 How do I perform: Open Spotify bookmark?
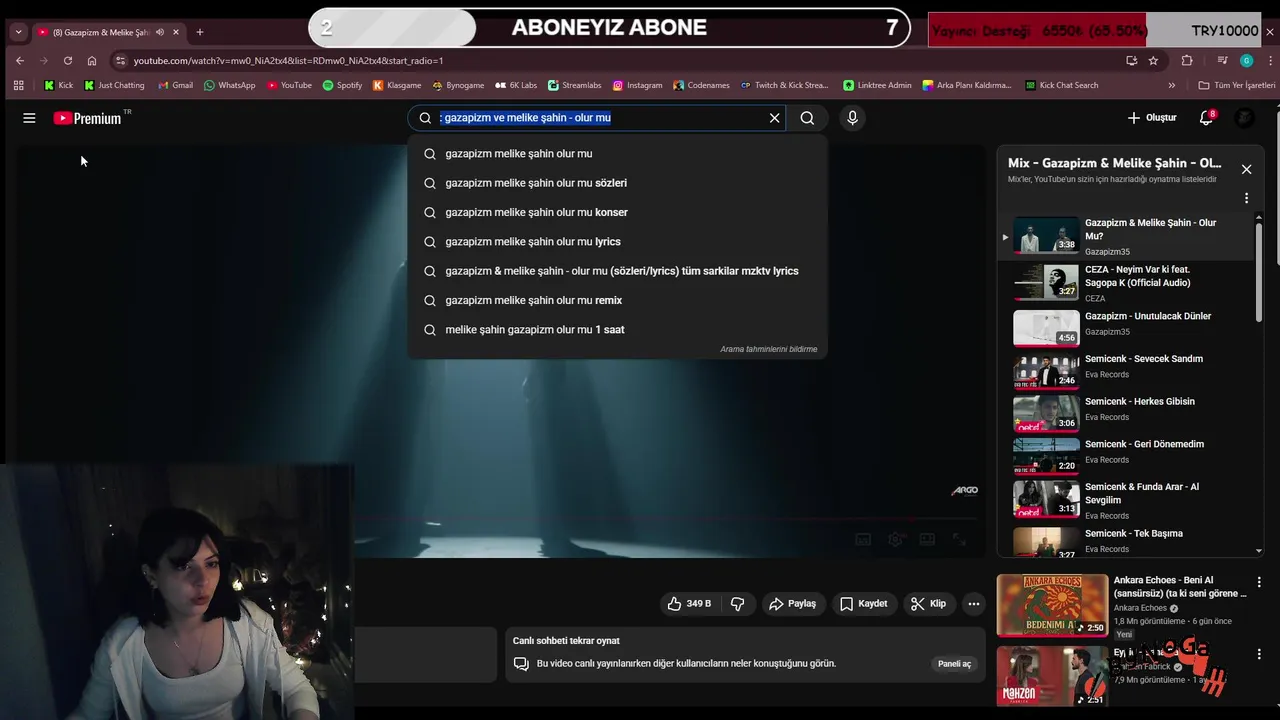pyautogui.click(x=342, y=85)
